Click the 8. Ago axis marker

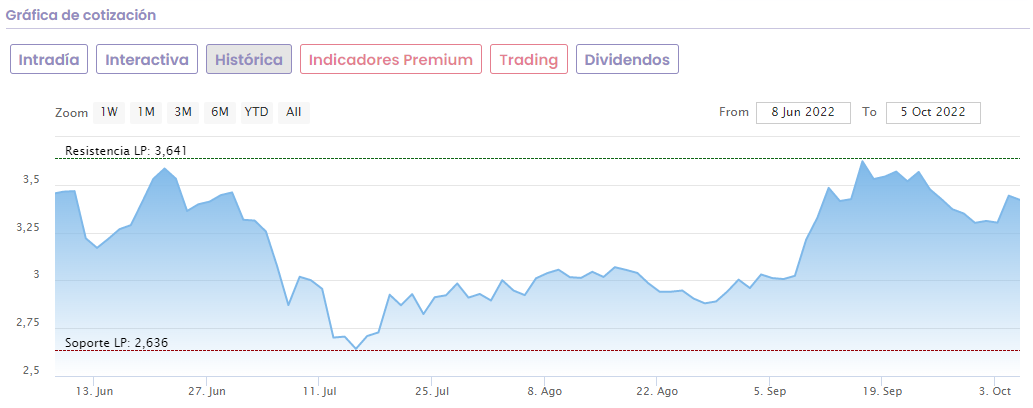(543, 391)
